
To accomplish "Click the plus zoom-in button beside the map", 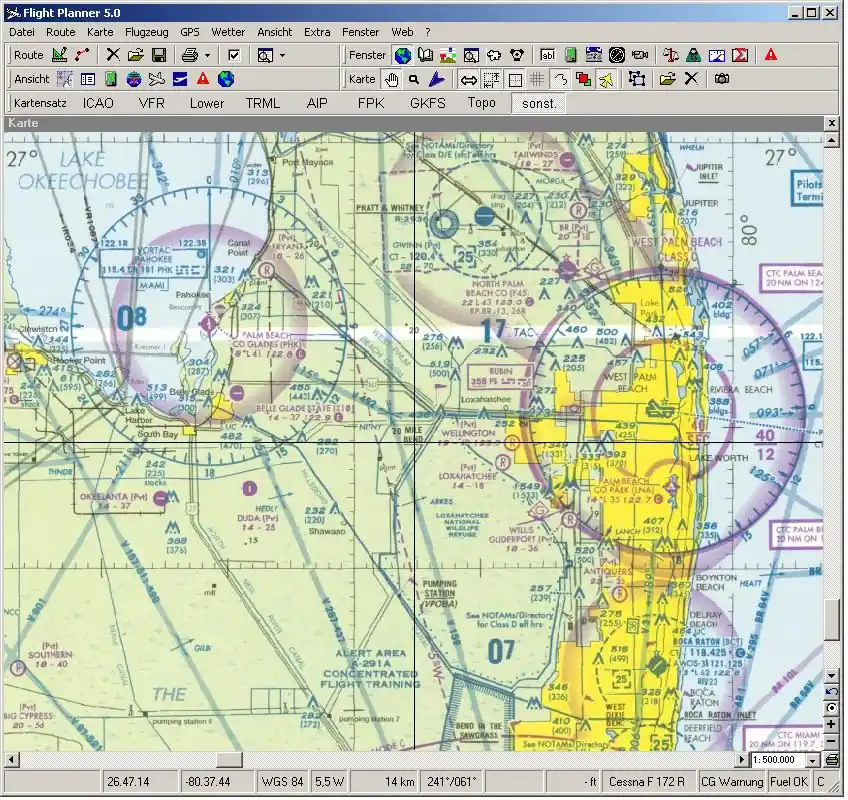I will click(x=831, y=724).
